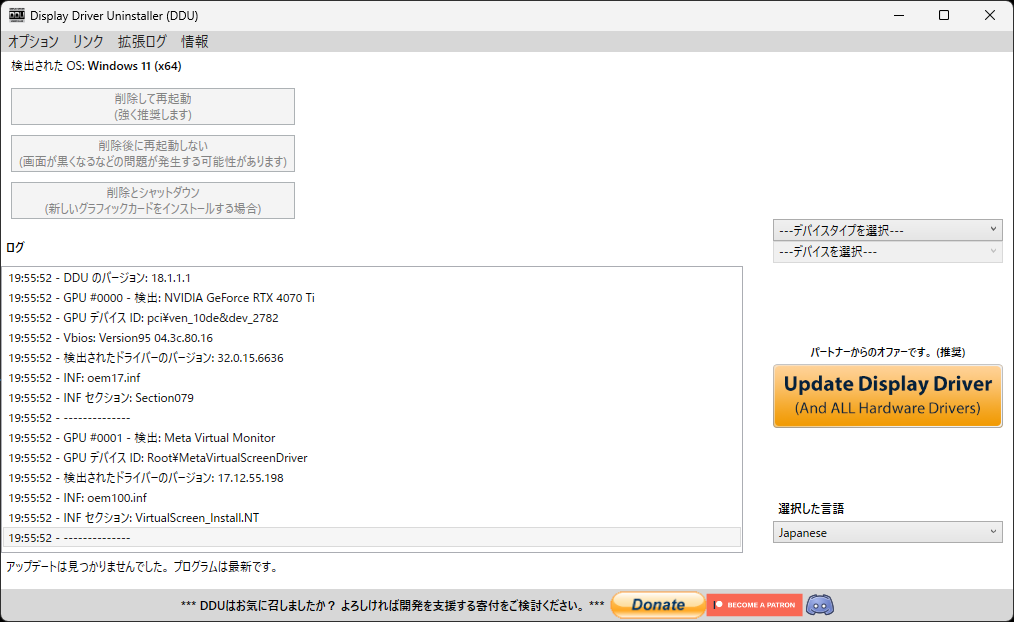Select log row Meta Virtual Monitor
Screen dimensions: 1014x622
(372, 438)
